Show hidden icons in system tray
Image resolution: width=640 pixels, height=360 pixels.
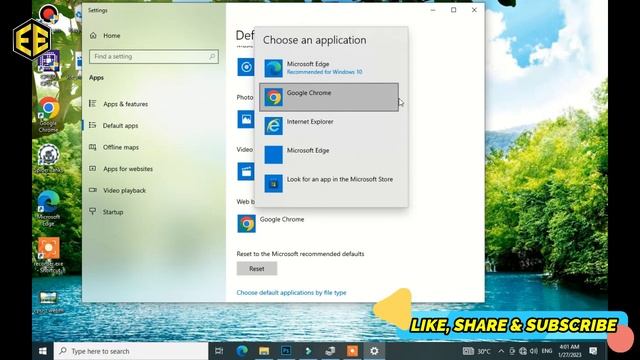(501, 351)
